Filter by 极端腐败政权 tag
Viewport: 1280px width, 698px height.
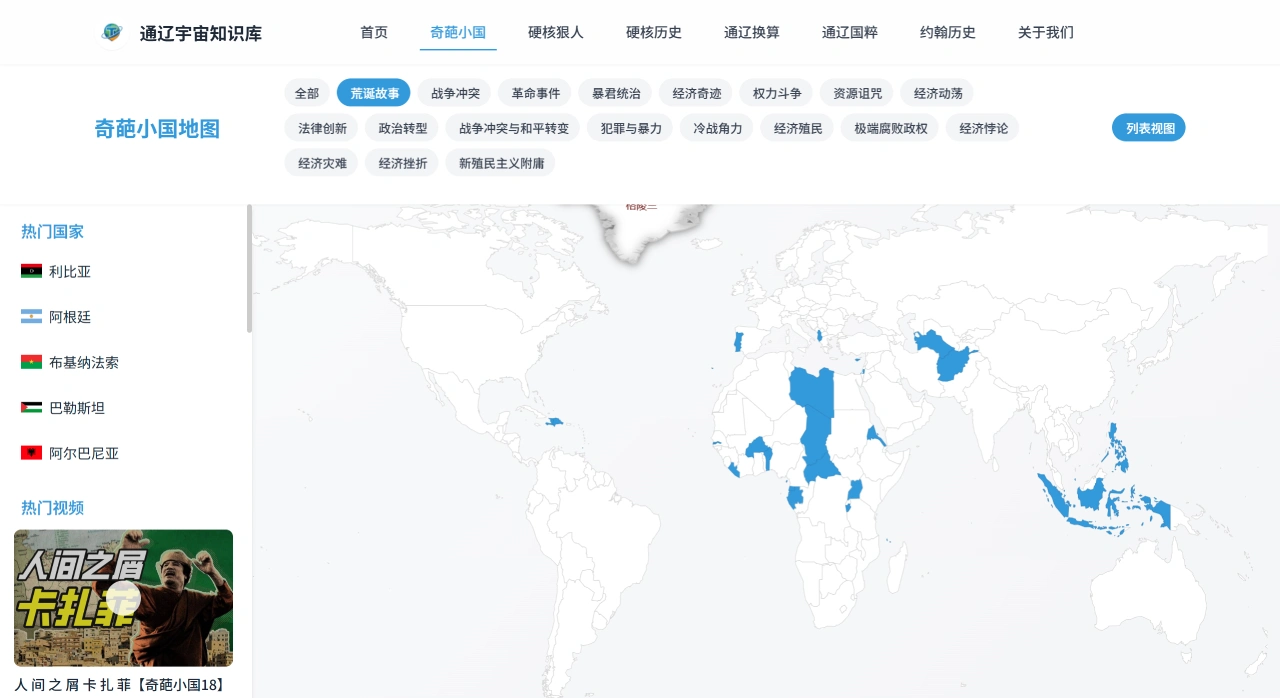click(x=891, y=128)
